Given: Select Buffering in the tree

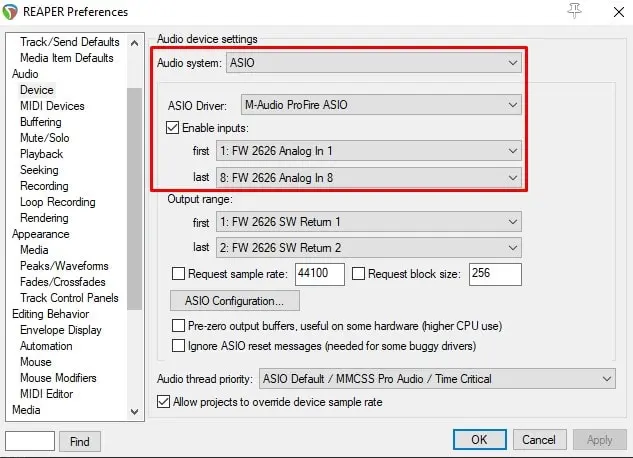Looking at the screenshot, I should point(41,122).
